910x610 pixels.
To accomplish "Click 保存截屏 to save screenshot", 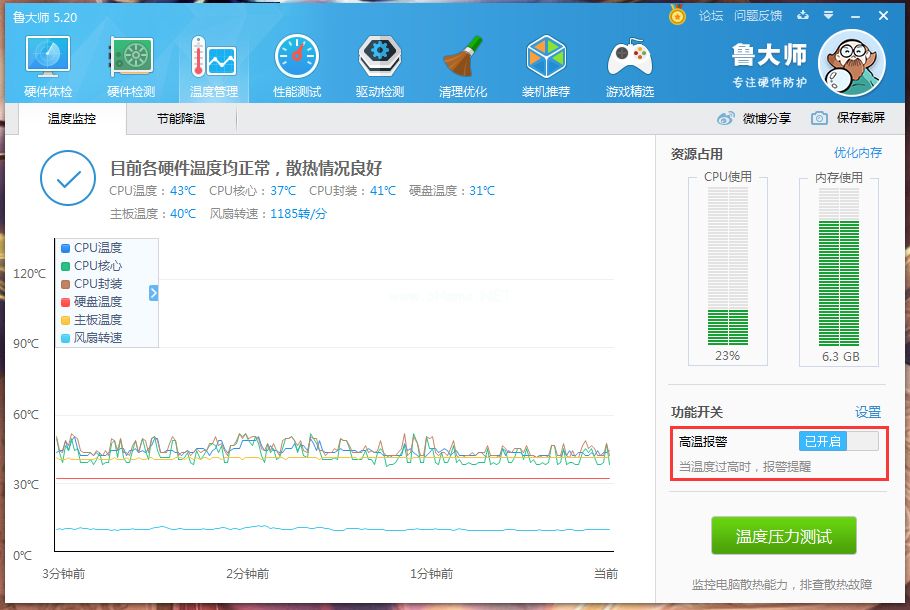I will click(849, 118).
